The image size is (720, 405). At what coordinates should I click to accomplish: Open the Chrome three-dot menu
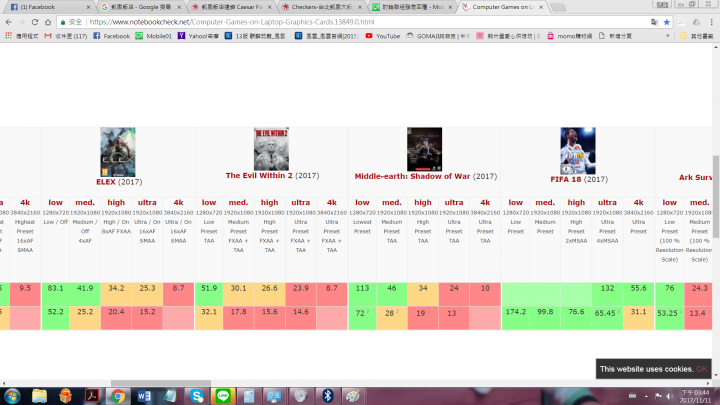pos(711,22)
